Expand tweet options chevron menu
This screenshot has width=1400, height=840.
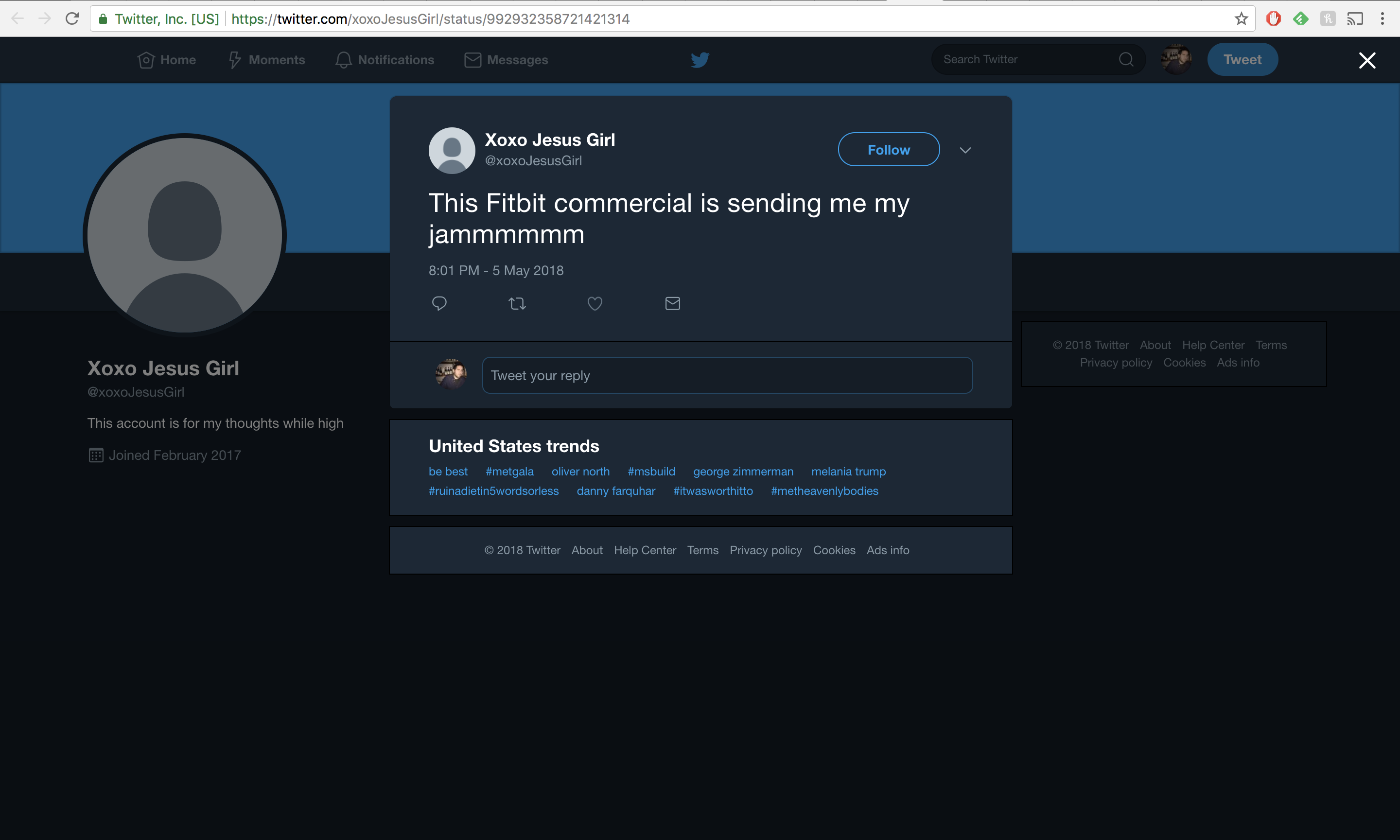(965, 150)
